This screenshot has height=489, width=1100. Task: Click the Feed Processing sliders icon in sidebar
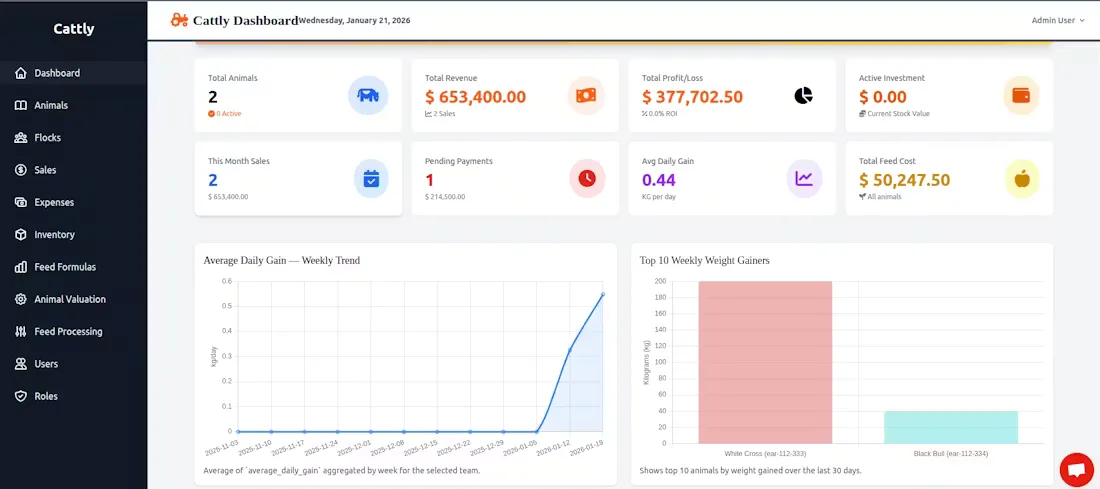tap(21, 331)
